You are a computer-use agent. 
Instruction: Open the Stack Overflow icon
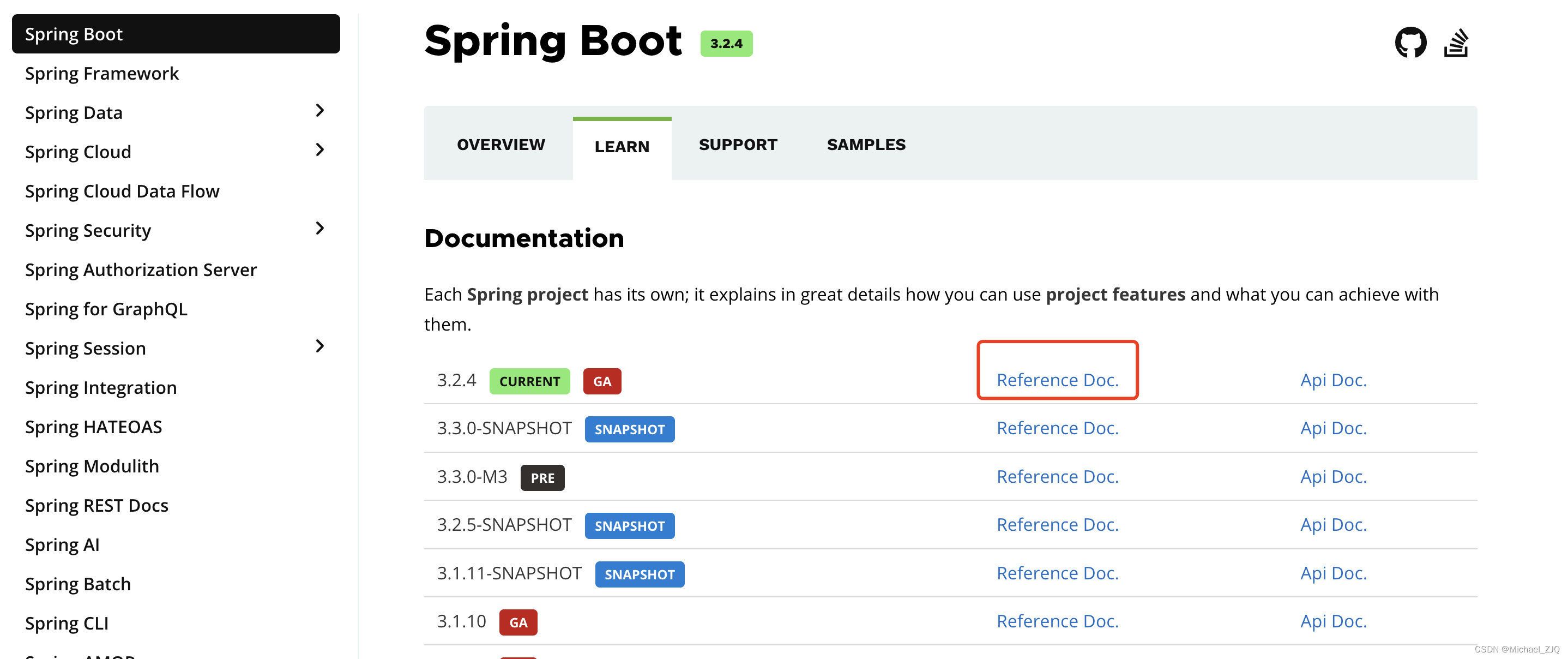pos(1456,43)
